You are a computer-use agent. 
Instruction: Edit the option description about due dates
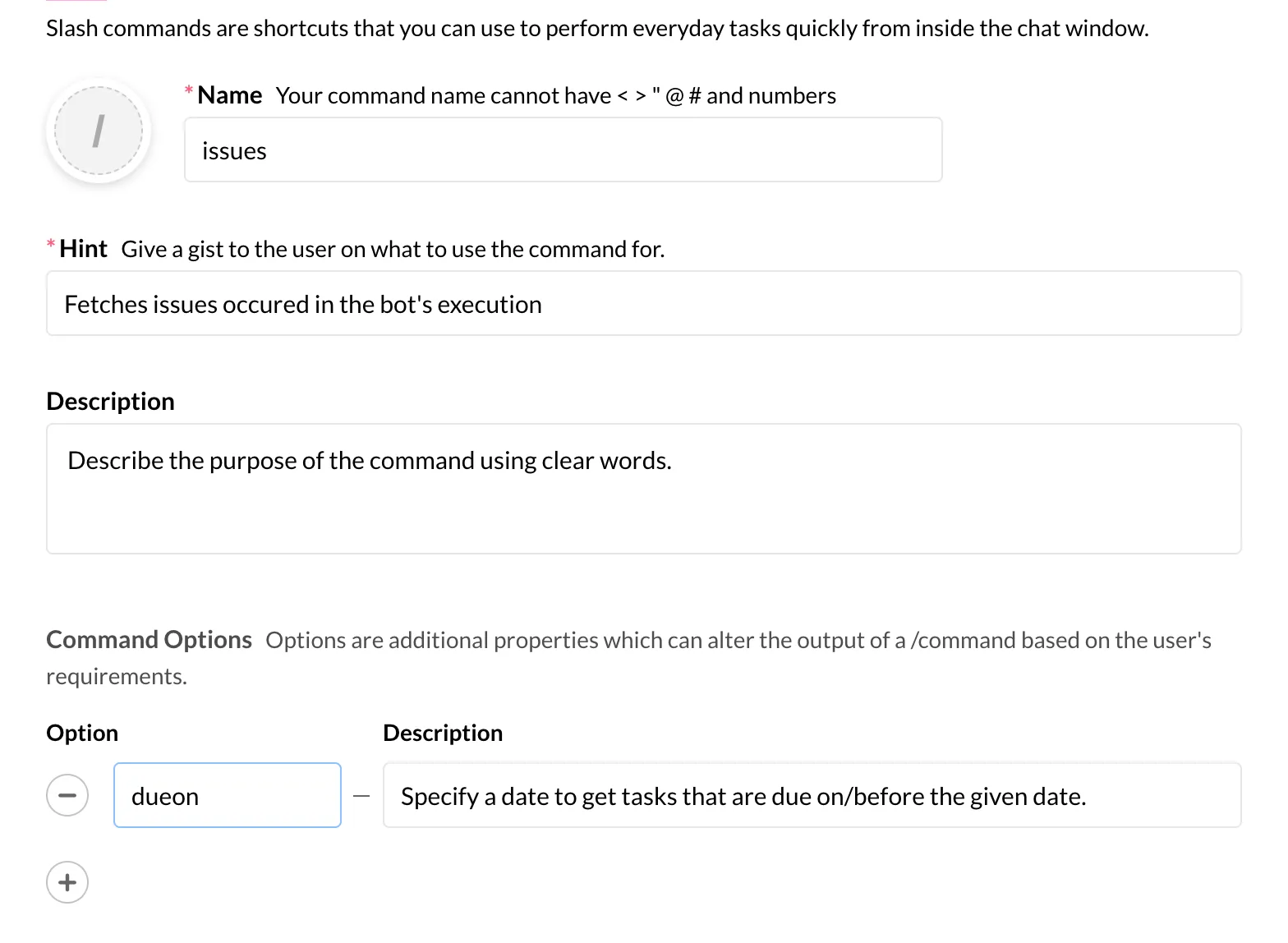tap(811, 796)
